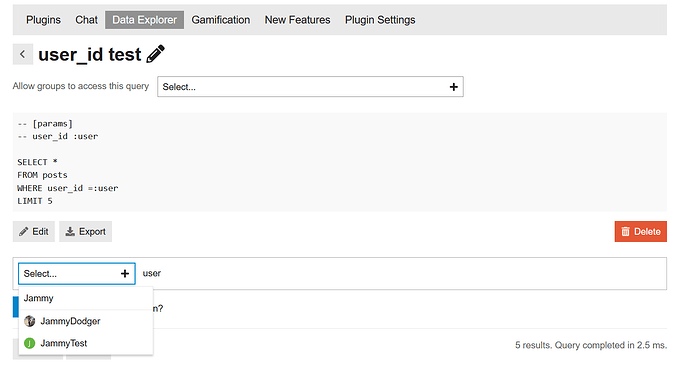Click the 'user' parameter label
The height and width of the screenshot is (365, 690).
click(152, 273)
